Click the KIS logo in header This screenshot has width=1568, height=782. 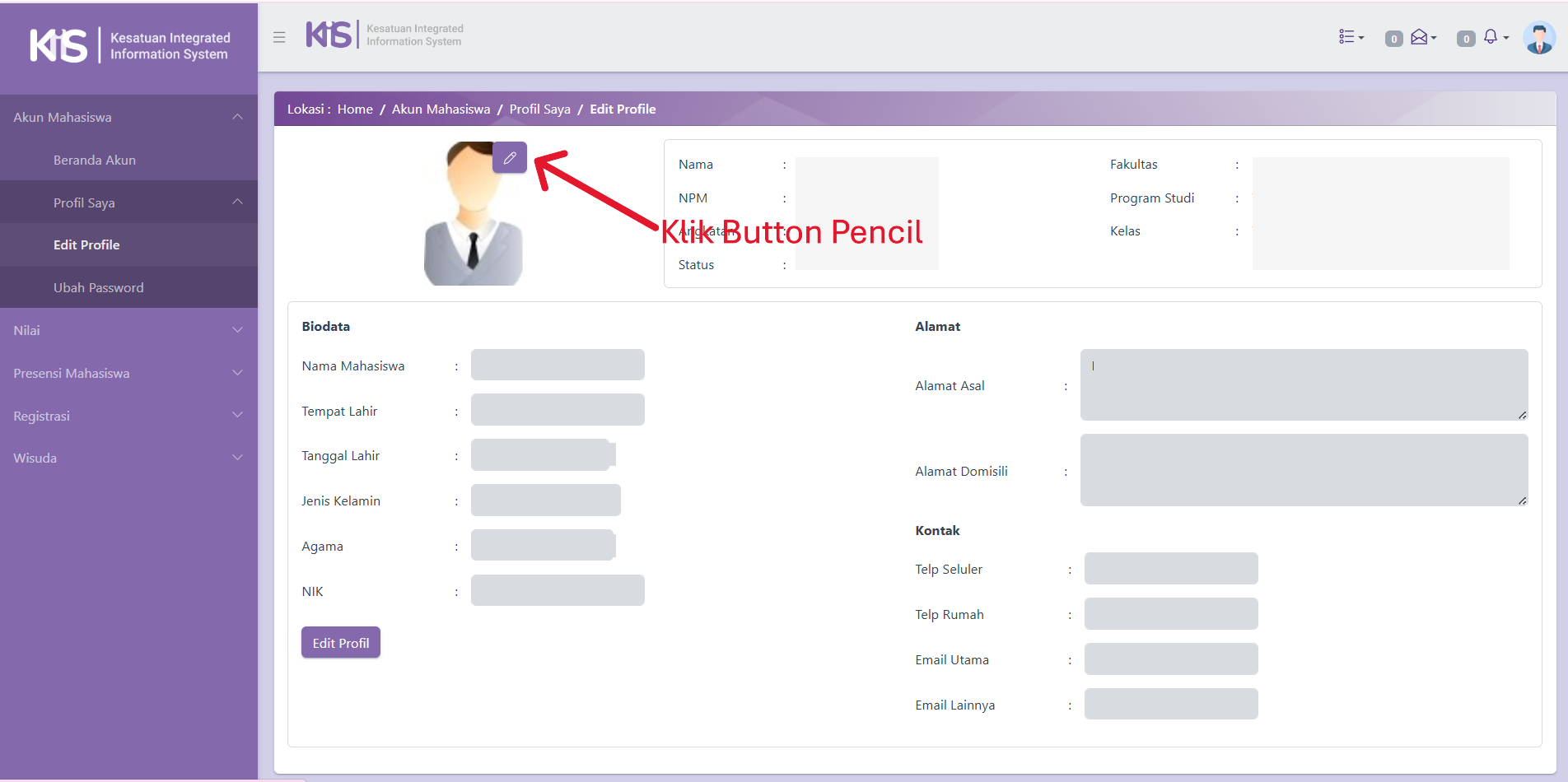coord(384,35)
